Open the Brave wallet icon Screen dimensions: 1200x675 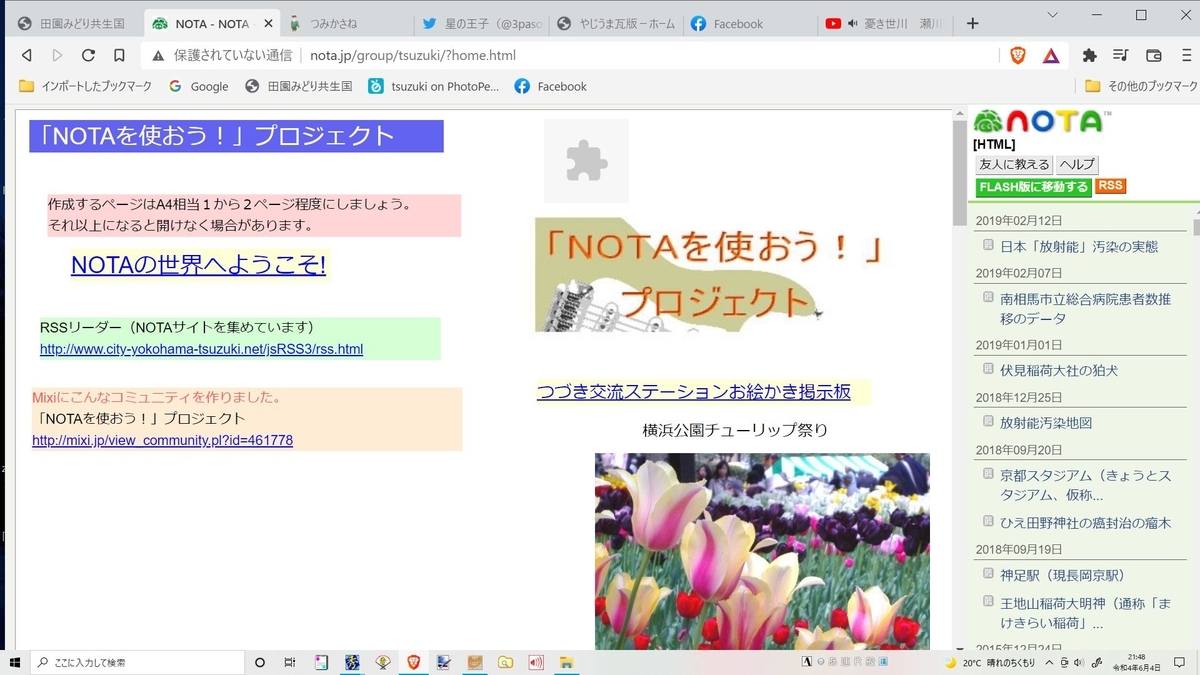point(1153,56)
